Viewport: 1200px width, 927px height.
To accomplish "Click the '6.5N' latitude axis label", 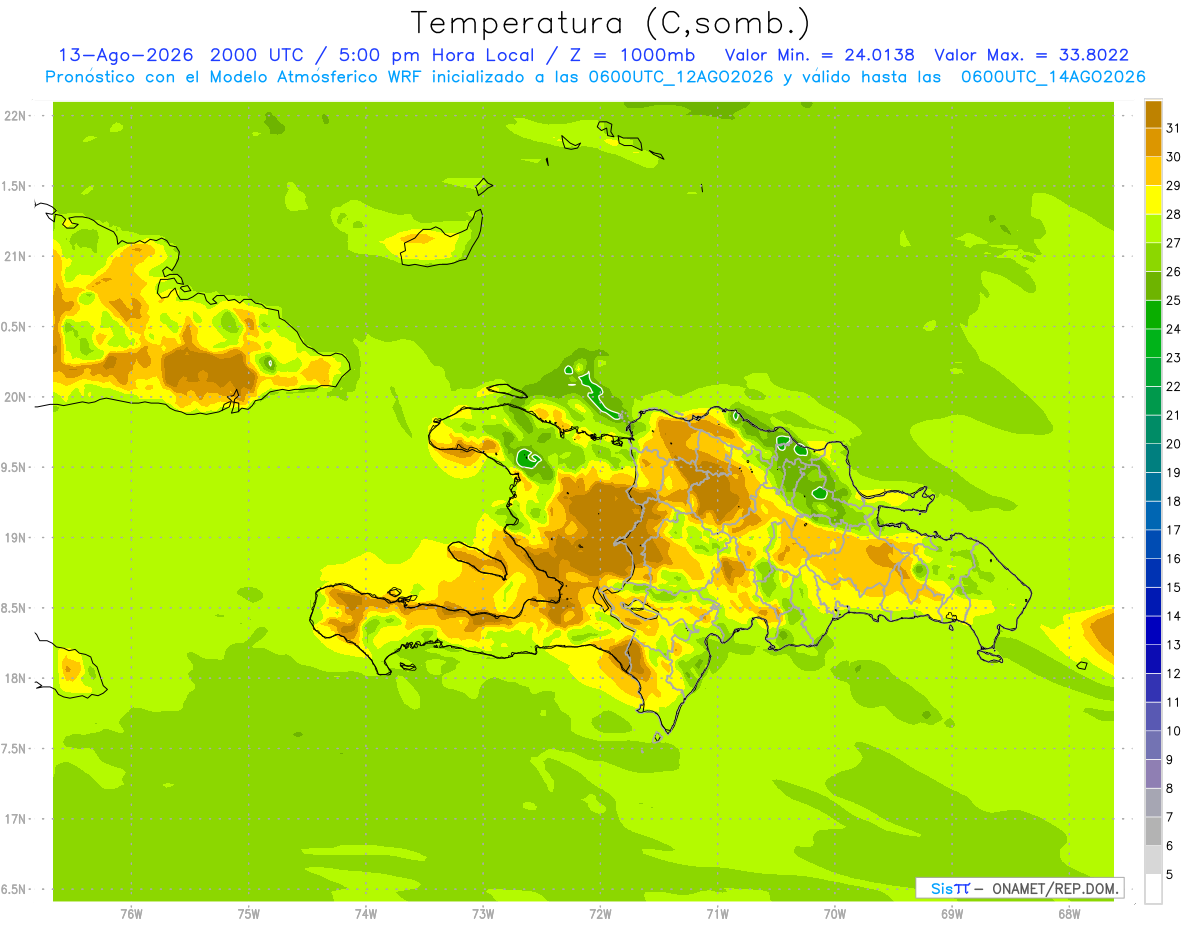I will [14, 889].
